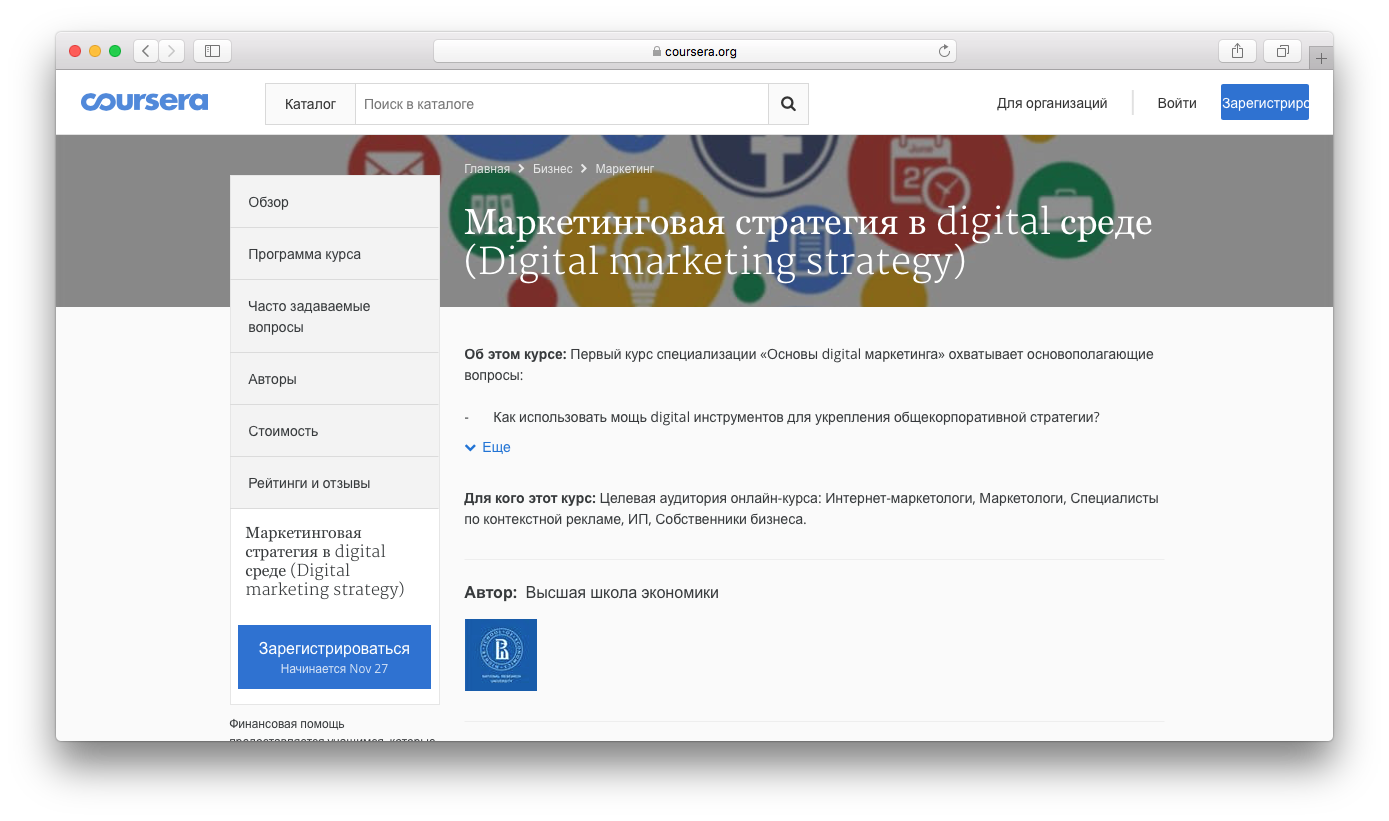The image size is (1389, 821).
Task: Click the course title heading
Action: point(808,241)
